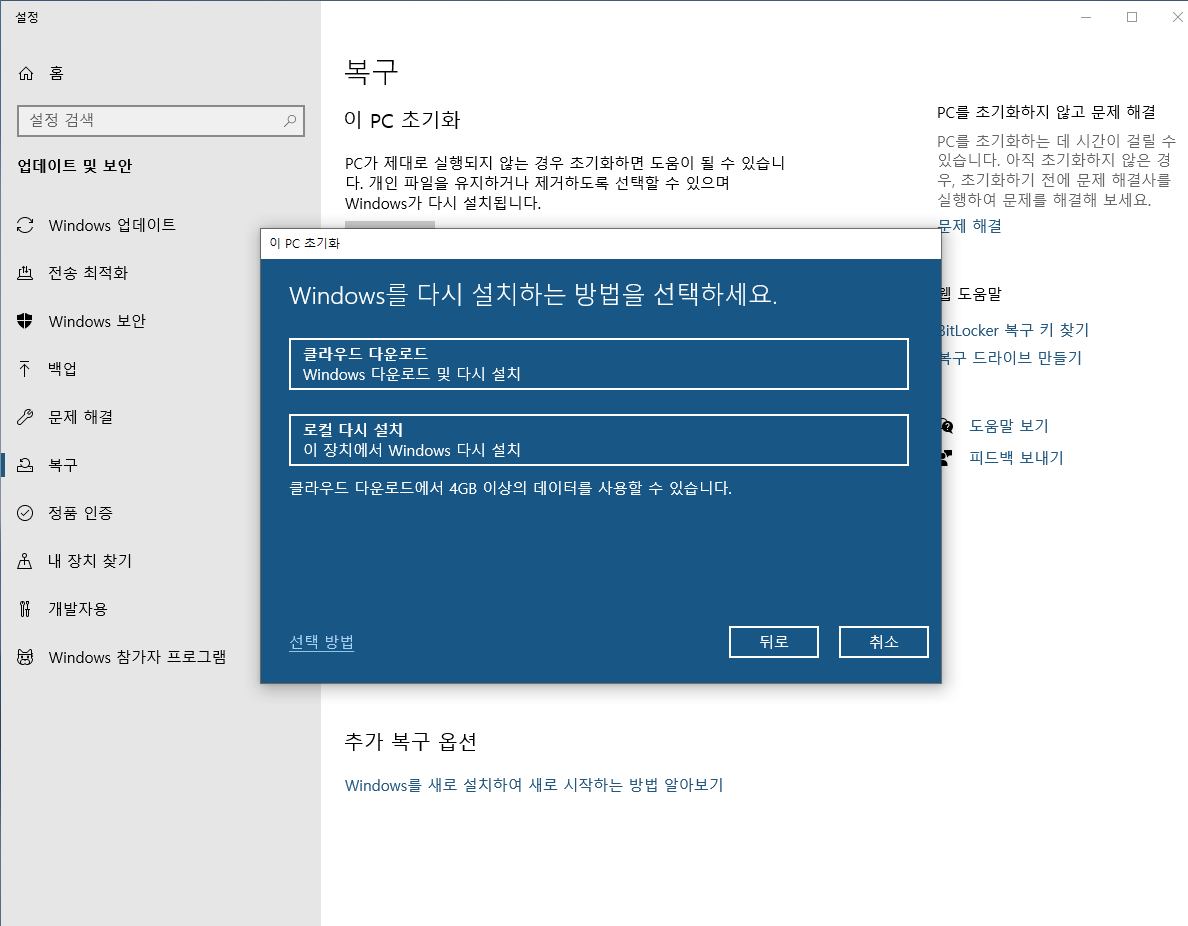Image resolution: width=1188 pixels, height=926 pixels.
Task: Open 정품 인증 page
Action: [x=80, y=513]
